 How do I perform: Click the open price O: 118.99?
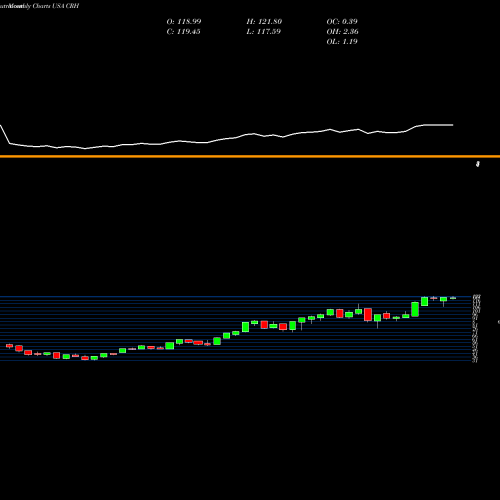click(x=184, y=22)
